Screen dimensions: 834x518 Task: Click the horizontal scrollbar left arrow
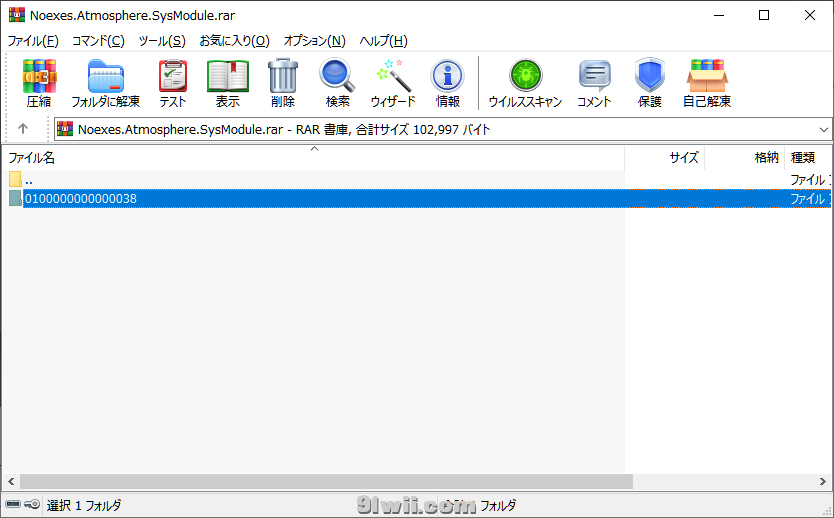coord(11,481)
